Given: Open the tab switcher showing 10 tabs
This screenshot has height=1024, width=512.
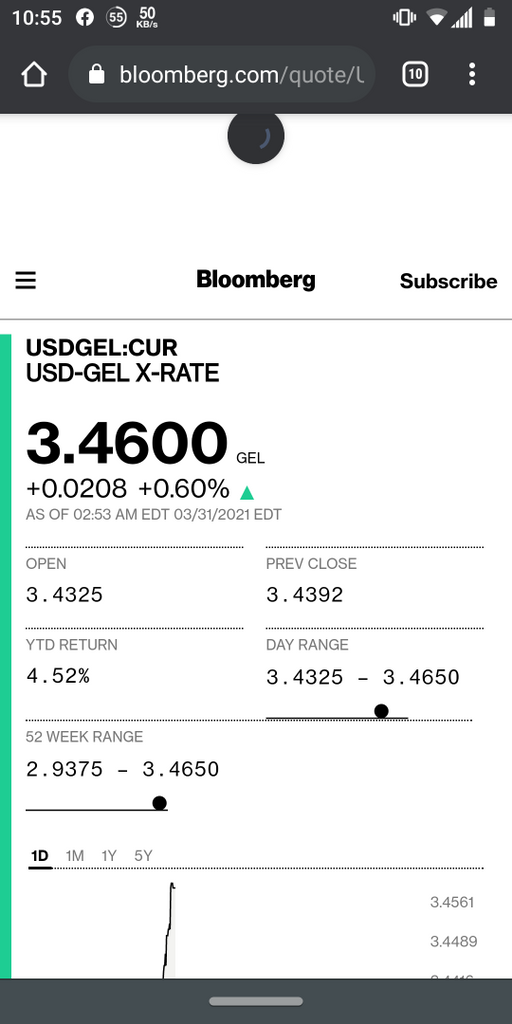Looking at the screenshot, I should [415, 74].
